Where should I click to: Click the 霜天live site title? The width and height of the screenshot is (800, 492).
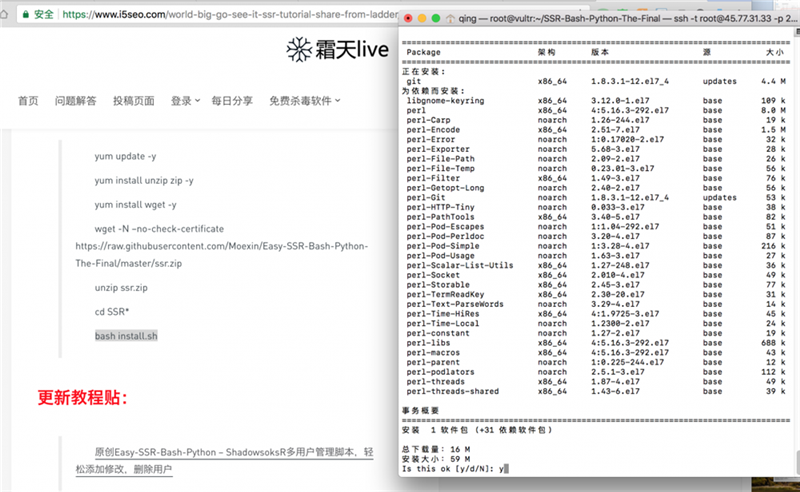pyautogui.click(x=352, y=50)
